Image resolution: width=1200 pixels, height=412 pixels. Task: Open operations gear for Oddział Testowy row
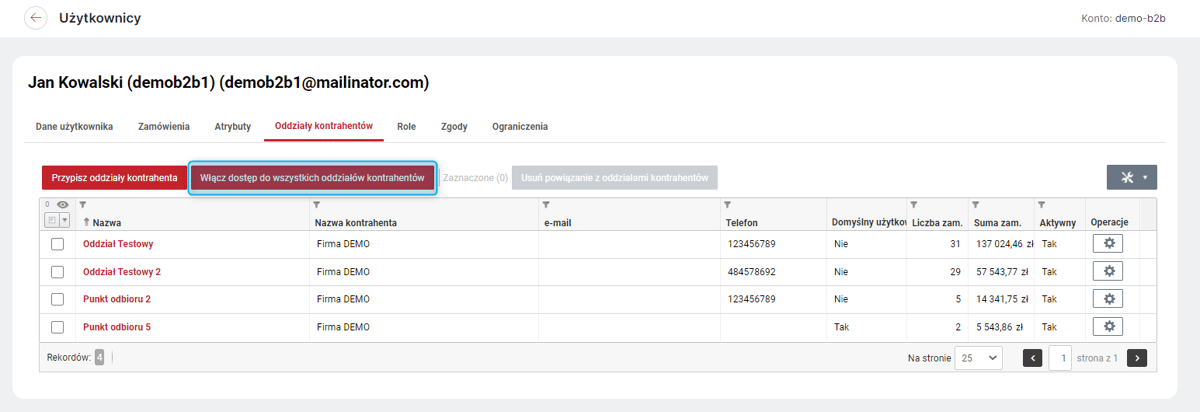1108,243
